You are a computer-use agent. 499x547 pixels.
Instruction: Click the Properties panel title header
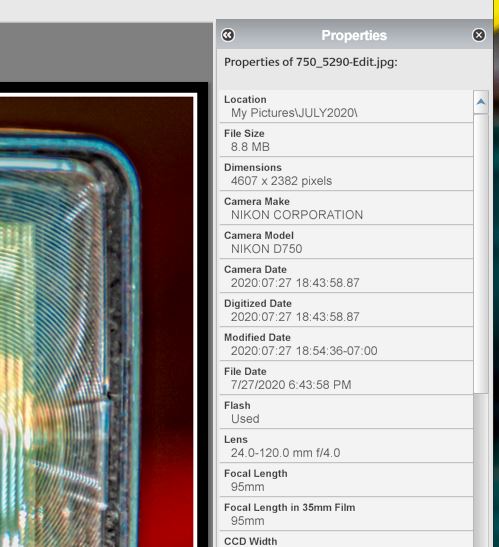click(x=354, y=35)
